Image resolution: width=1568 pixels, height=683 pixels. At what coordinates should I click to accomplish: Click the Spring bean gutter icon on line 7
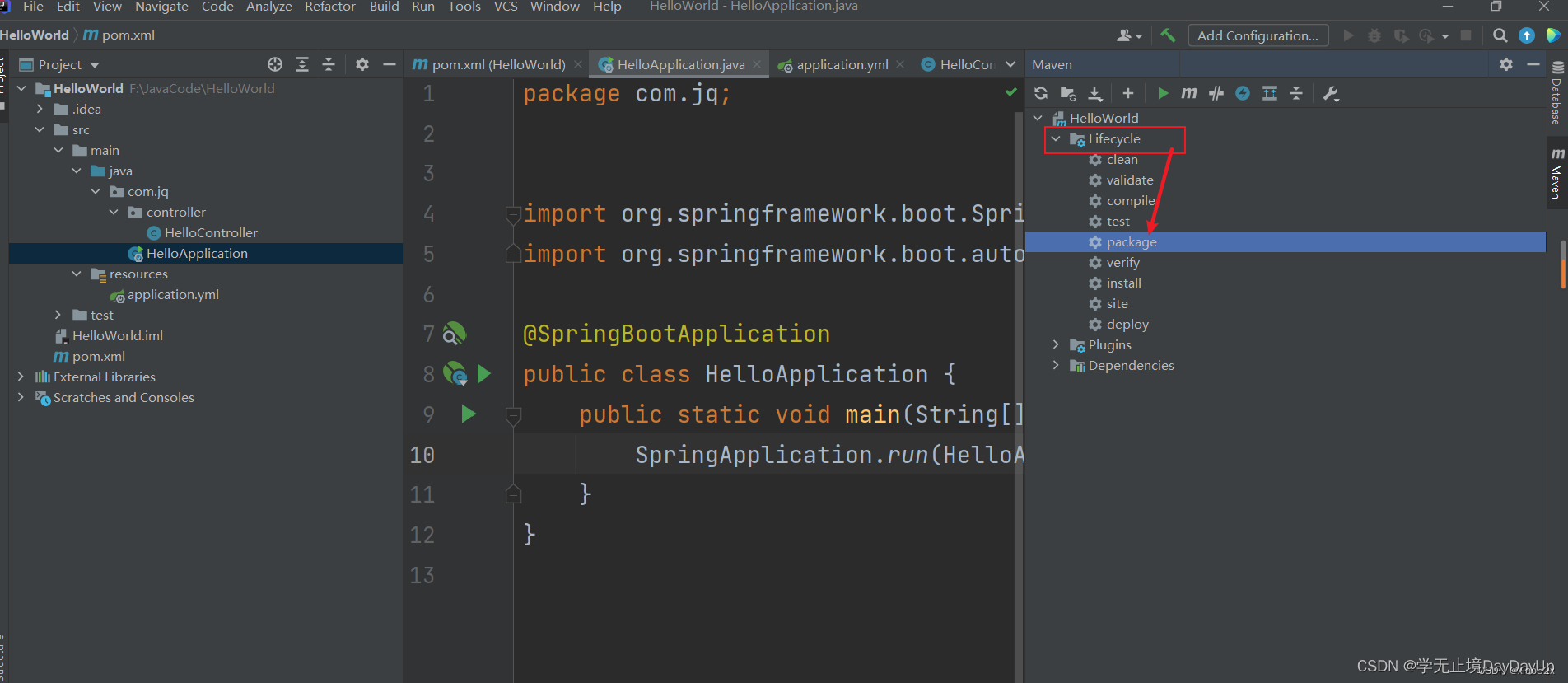(x=455, y=334)
